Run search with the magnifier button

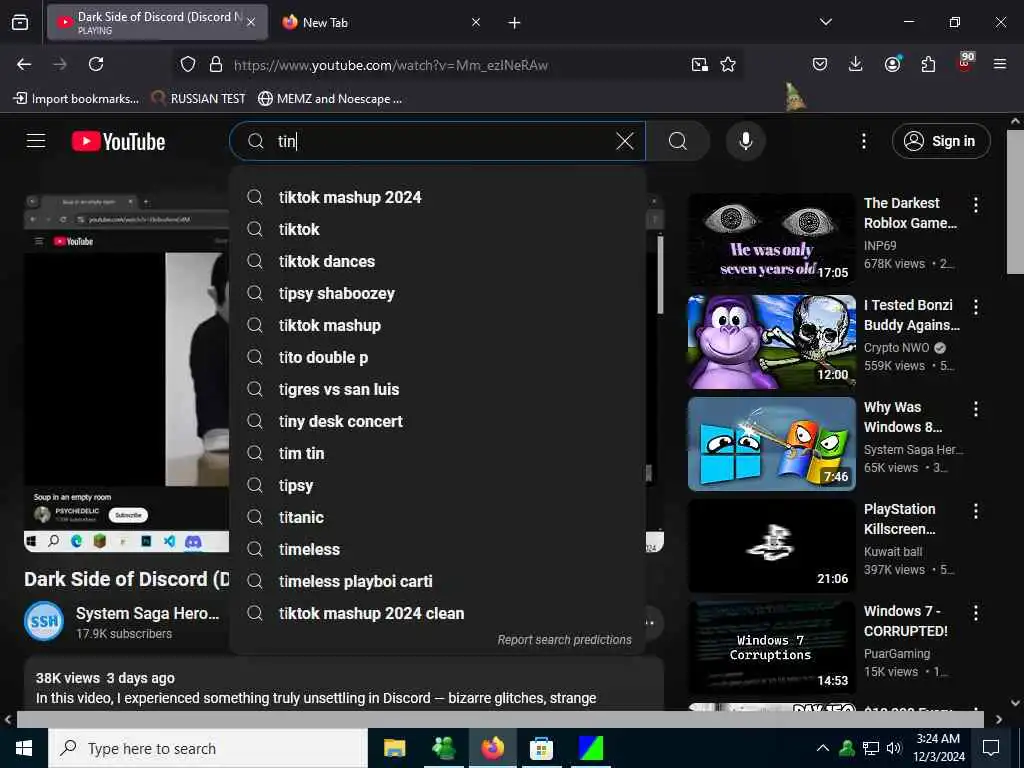(x=678, y=140)
